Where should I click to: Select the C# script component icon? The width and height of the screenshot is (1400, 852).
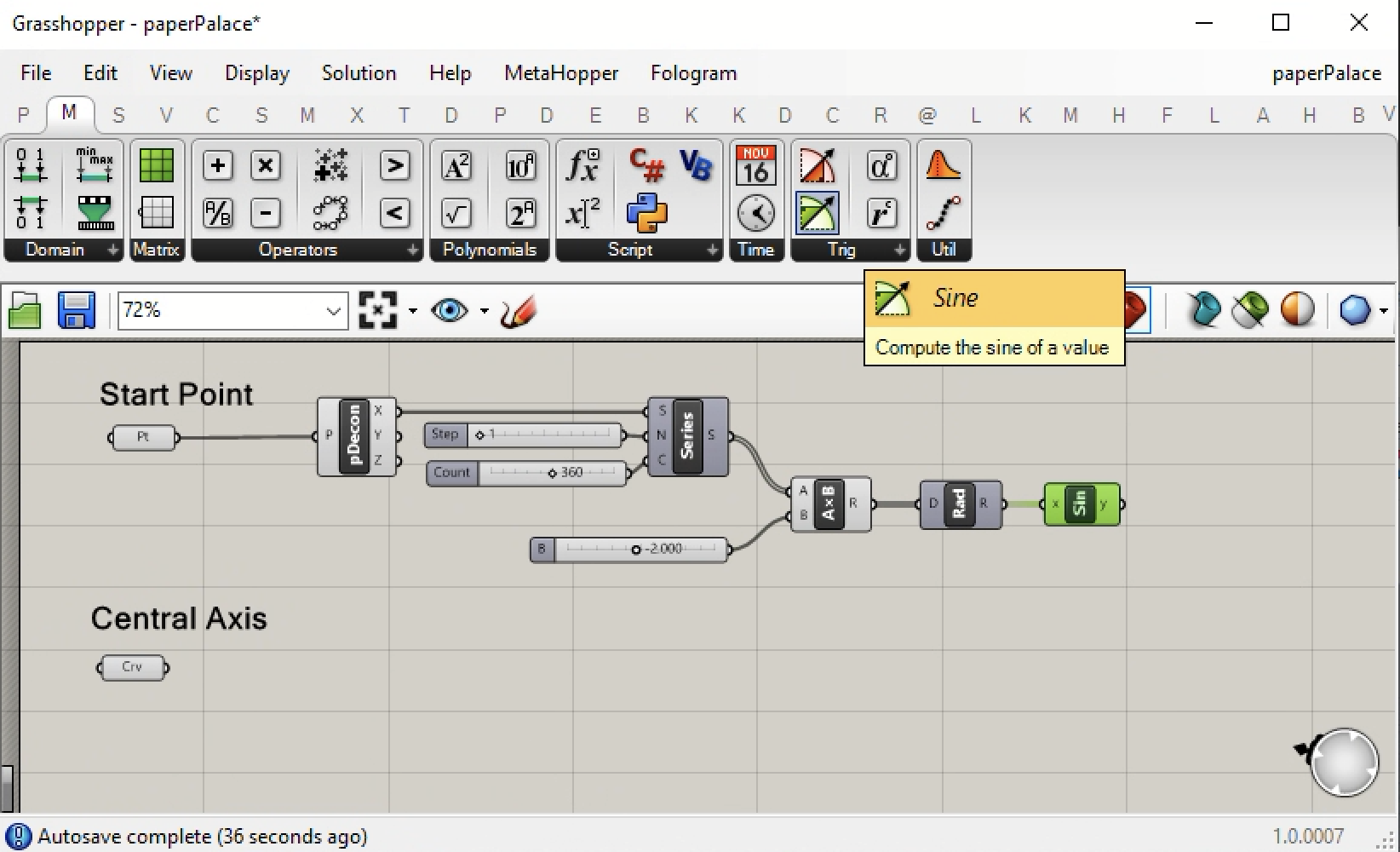point(646,165)
